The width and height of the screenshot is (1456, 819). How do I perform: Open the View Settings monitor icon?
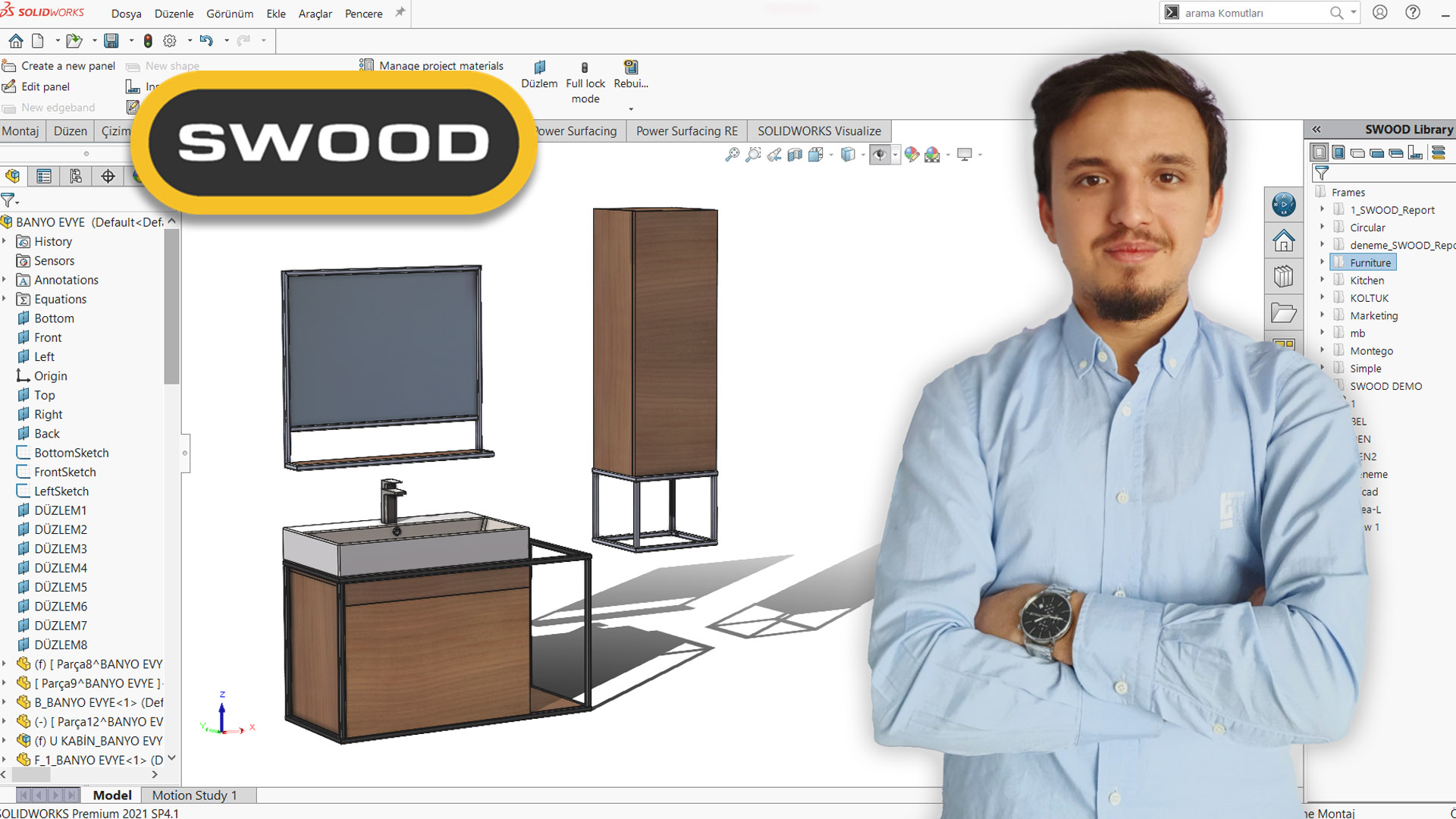(965, 155)
